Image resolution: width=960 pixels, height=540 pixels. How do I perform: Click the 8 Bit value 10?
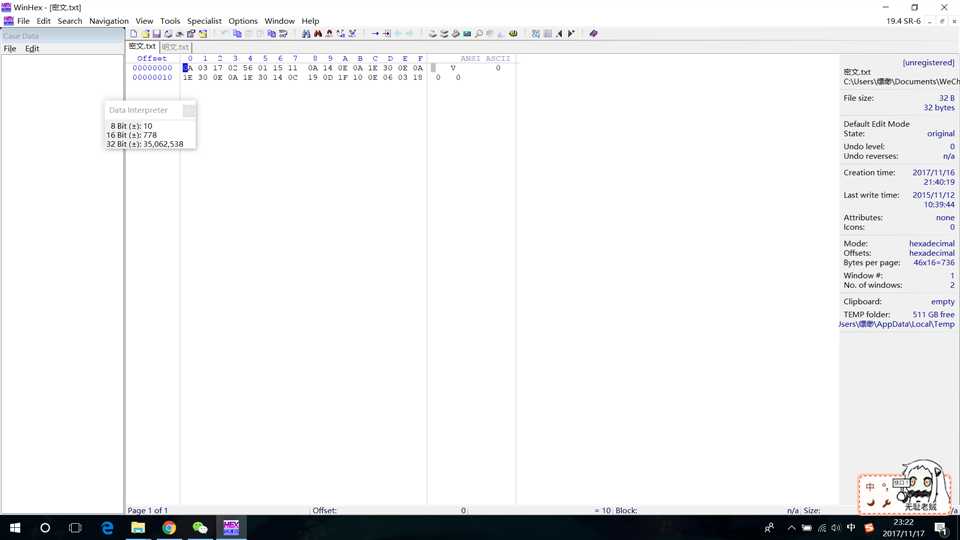[148, 126]
